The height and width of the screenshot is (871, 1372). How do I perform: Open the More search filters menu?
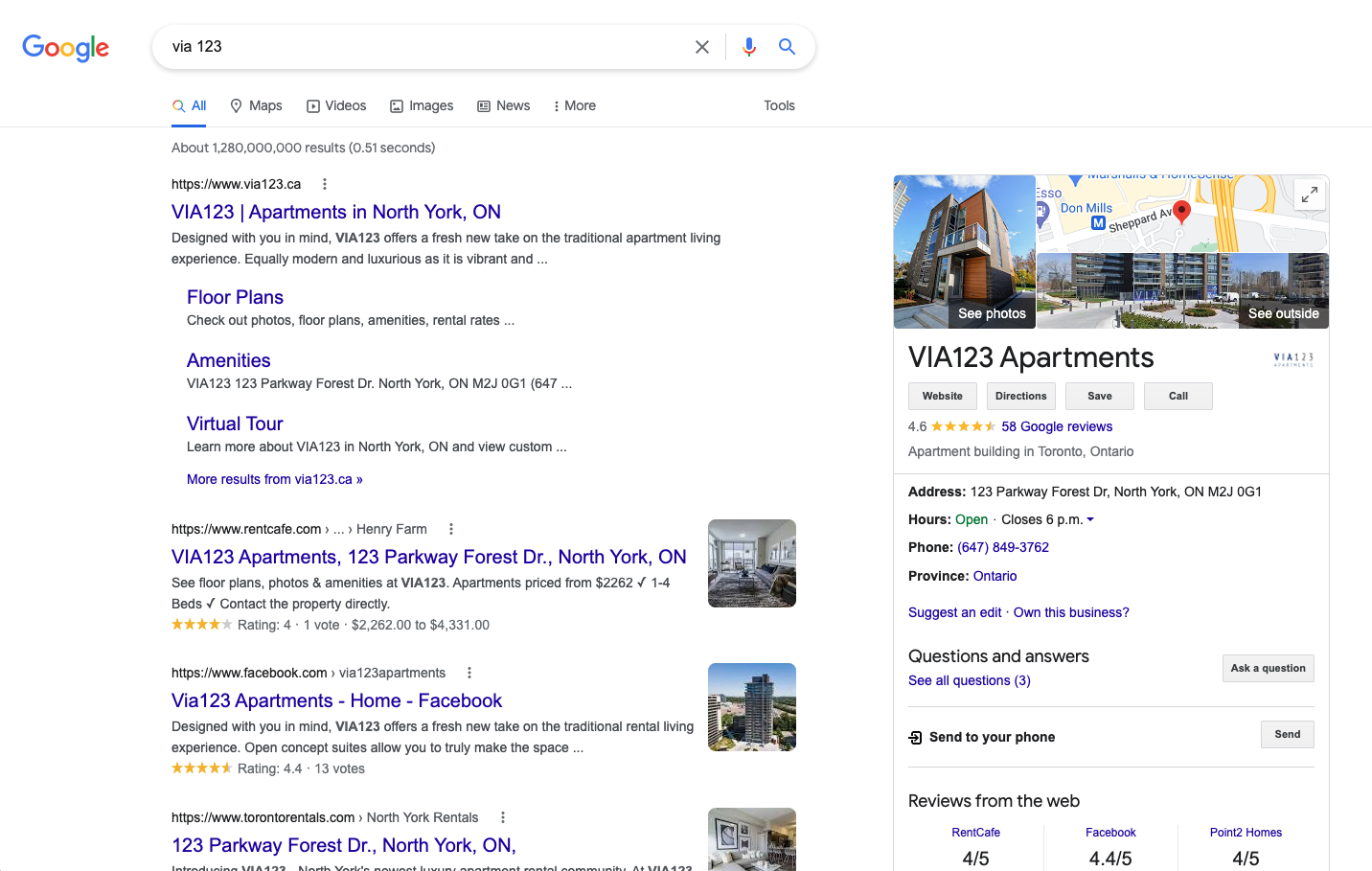click(x=575, y=105)
